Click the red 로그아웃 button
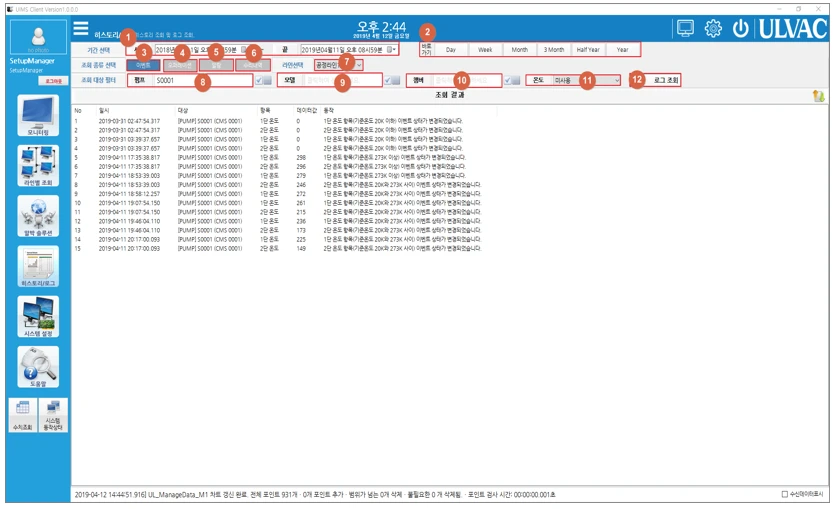 point(53,81)
